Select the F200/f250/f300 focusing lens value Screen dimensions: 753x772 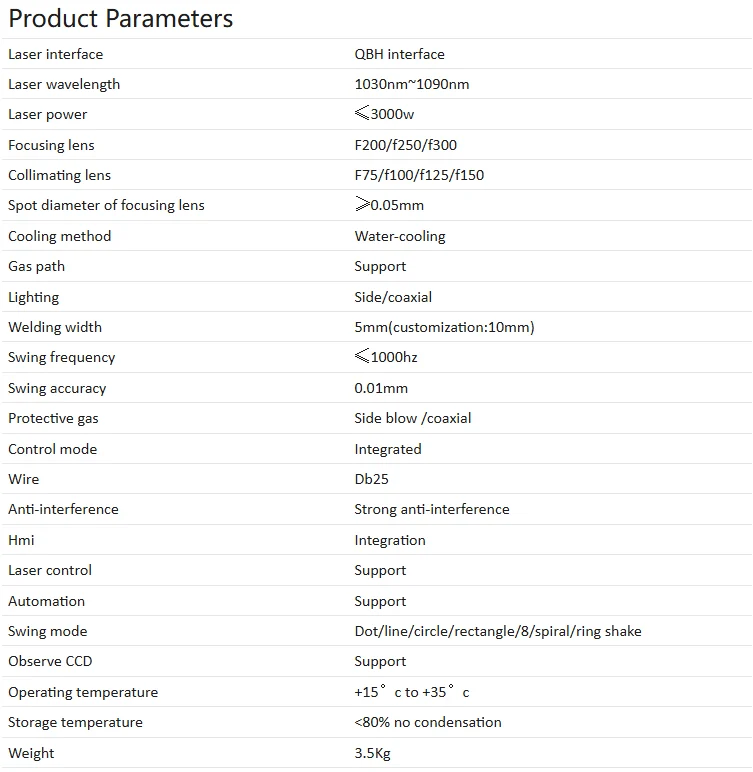tap(405, 145)
